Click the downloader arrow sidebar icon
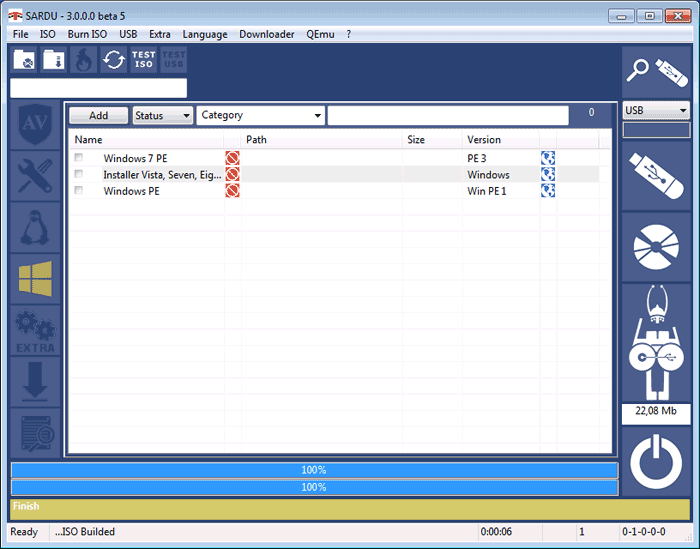 [x=35, y=382]
